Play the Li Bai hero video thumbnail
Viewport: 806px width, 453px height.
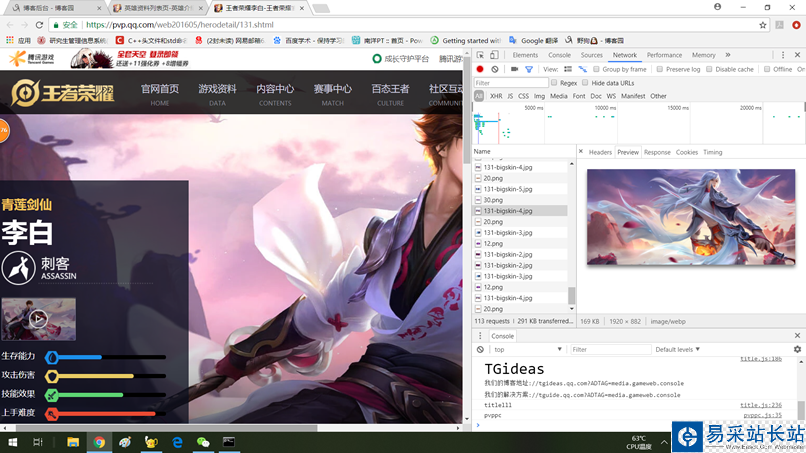coord(39,319)
